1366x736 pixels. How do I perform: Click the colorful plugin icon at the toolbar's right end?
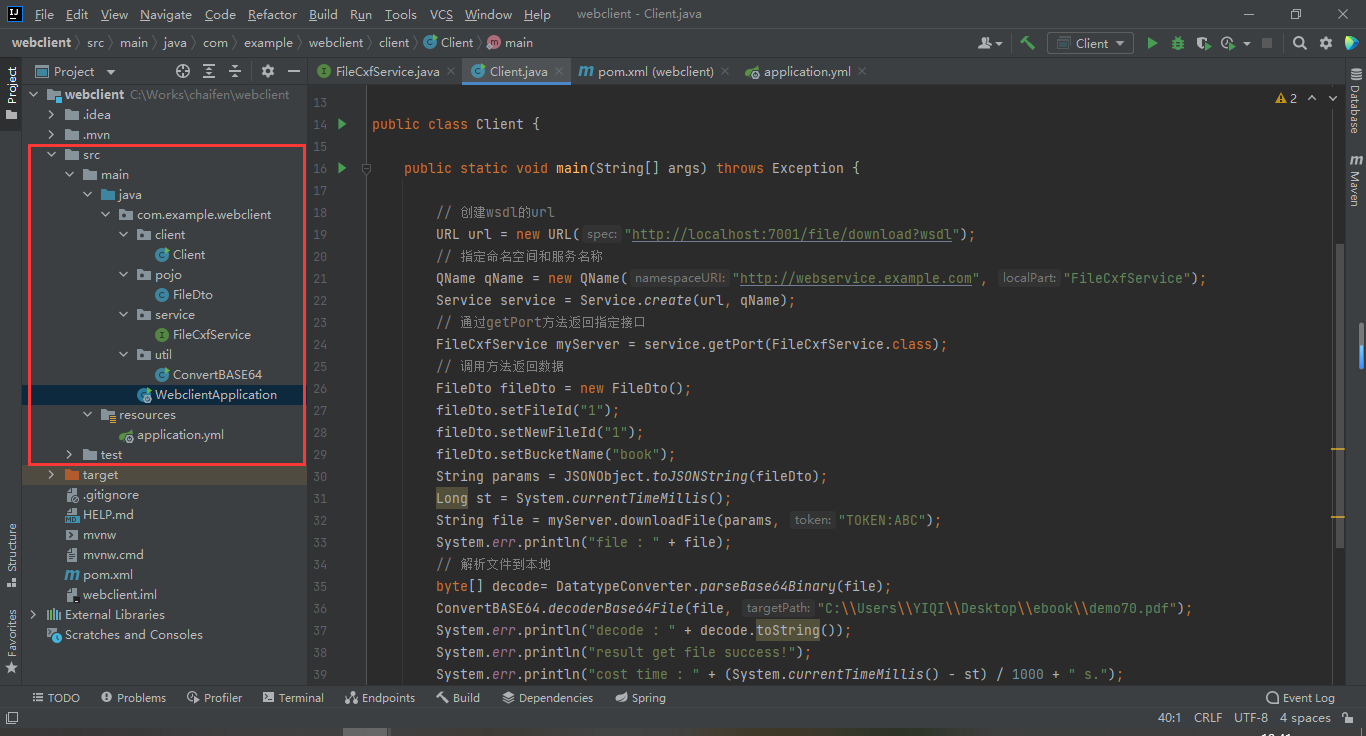pos(1352,43)
